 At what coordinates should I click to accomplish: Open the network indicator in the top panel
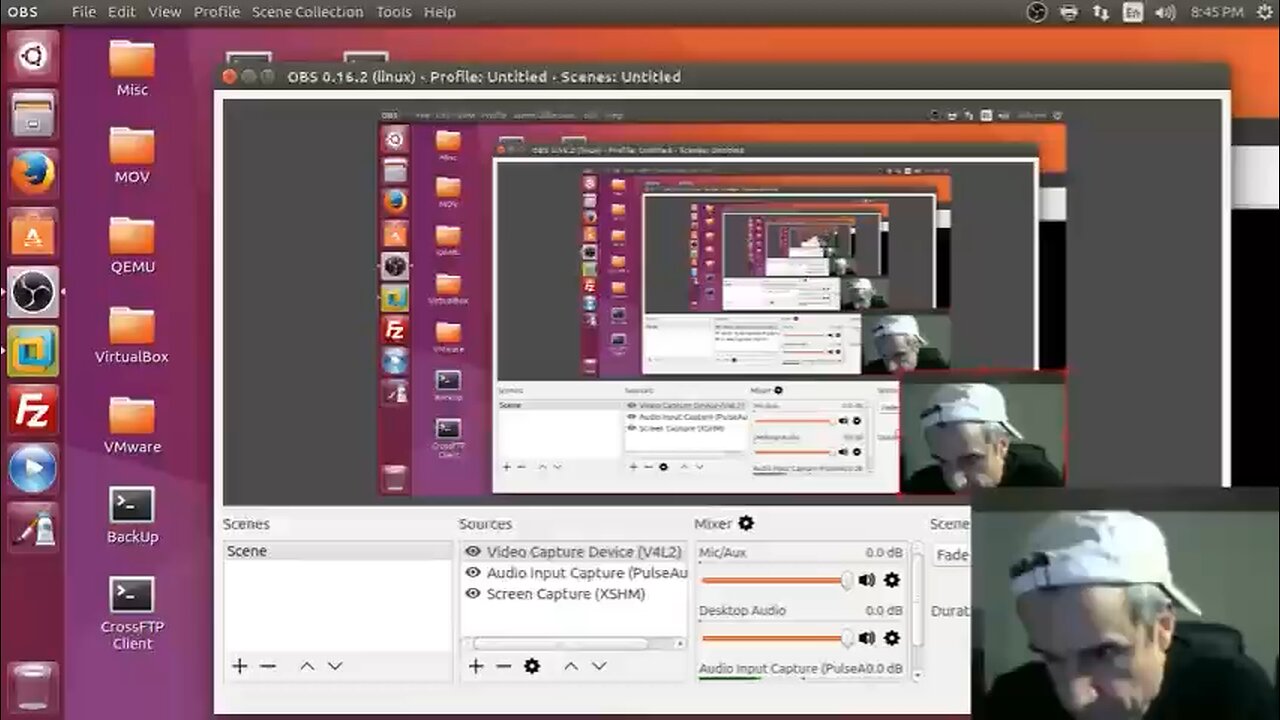1101,12
